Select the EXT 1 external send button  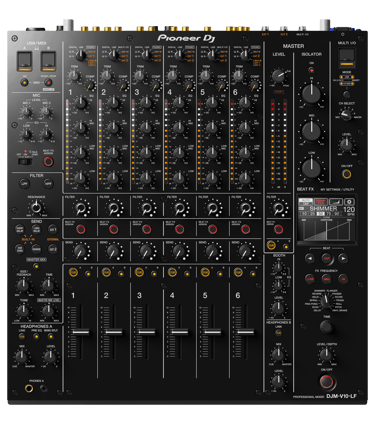coord(53,229)
